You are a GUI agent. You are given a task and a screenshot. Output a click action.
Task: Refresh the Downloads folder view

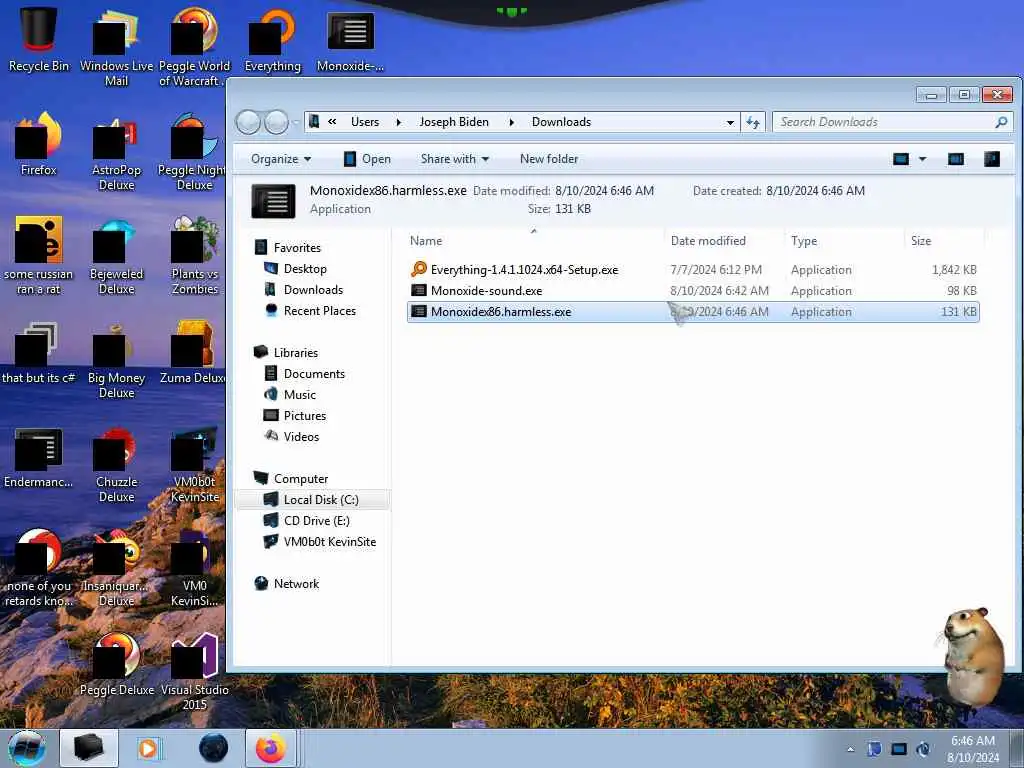coord(753,122)
